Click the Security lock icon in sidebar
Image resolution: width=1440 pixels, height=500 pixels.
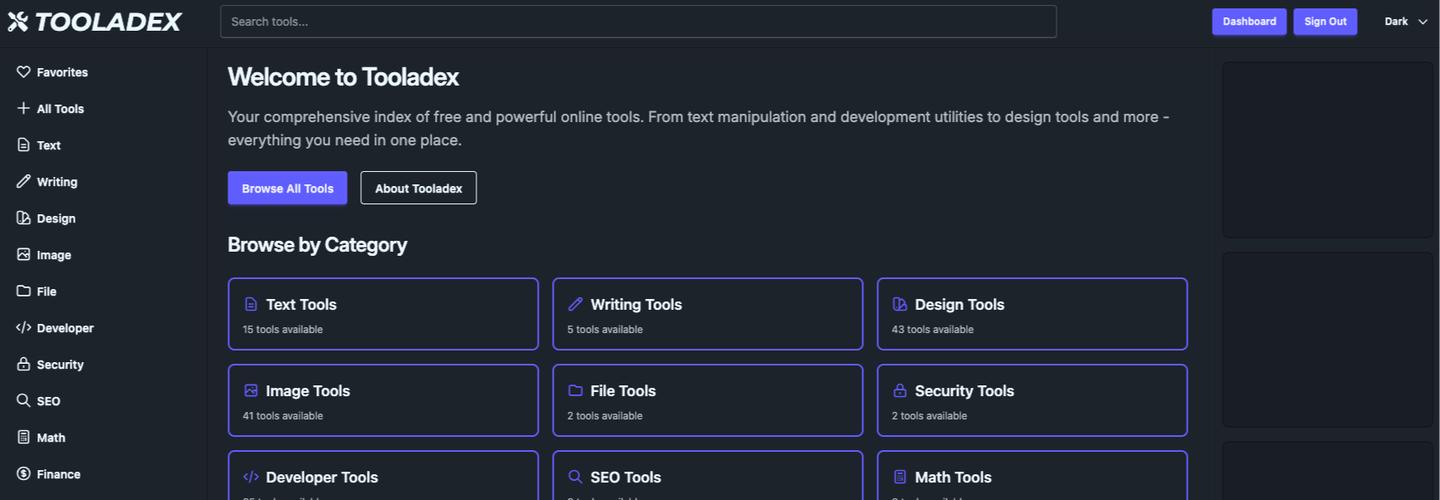coord(24,364)
